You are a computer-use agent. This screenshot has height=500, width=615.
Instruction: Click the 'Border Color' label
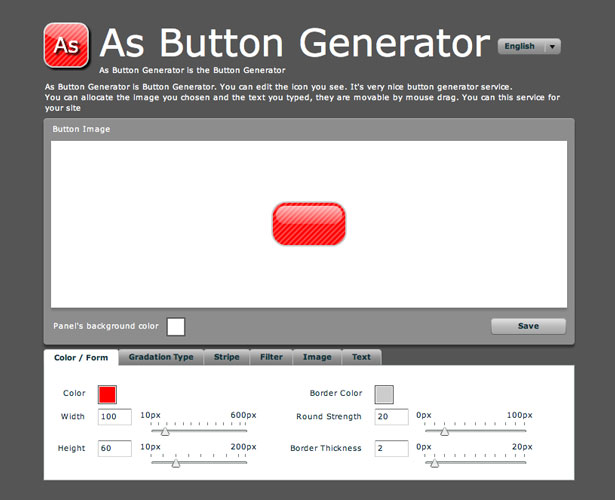336,393
